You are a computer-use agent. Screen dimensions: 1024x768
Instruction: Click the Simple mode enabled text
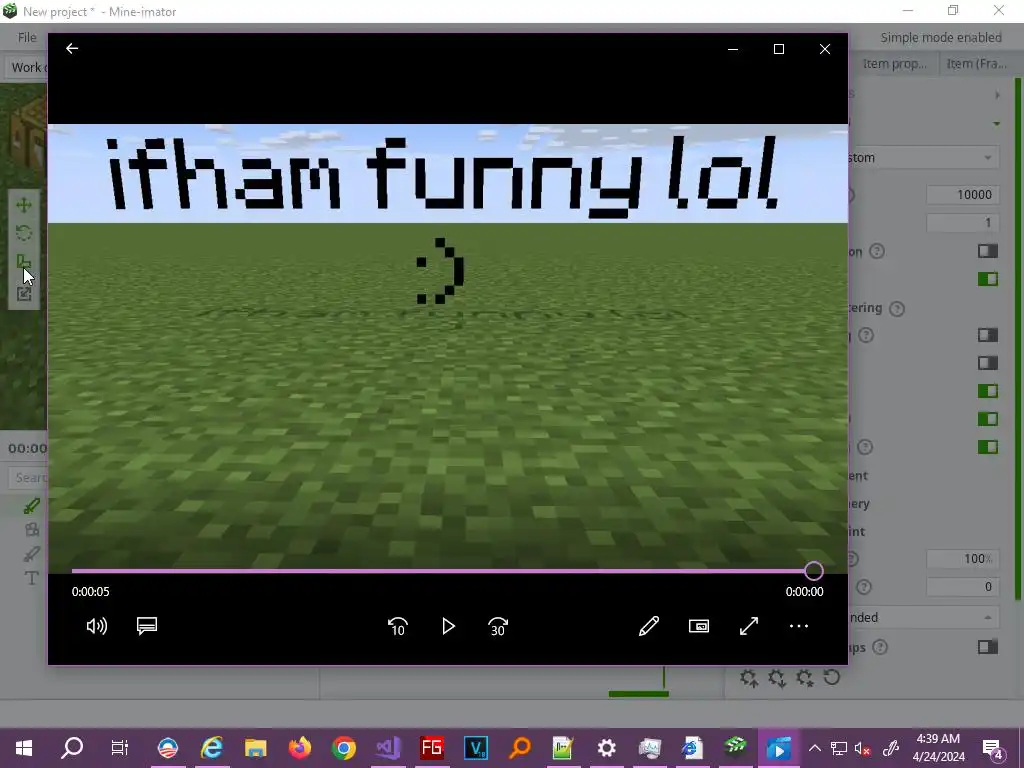pyautogui.click(x=940, y=37)
